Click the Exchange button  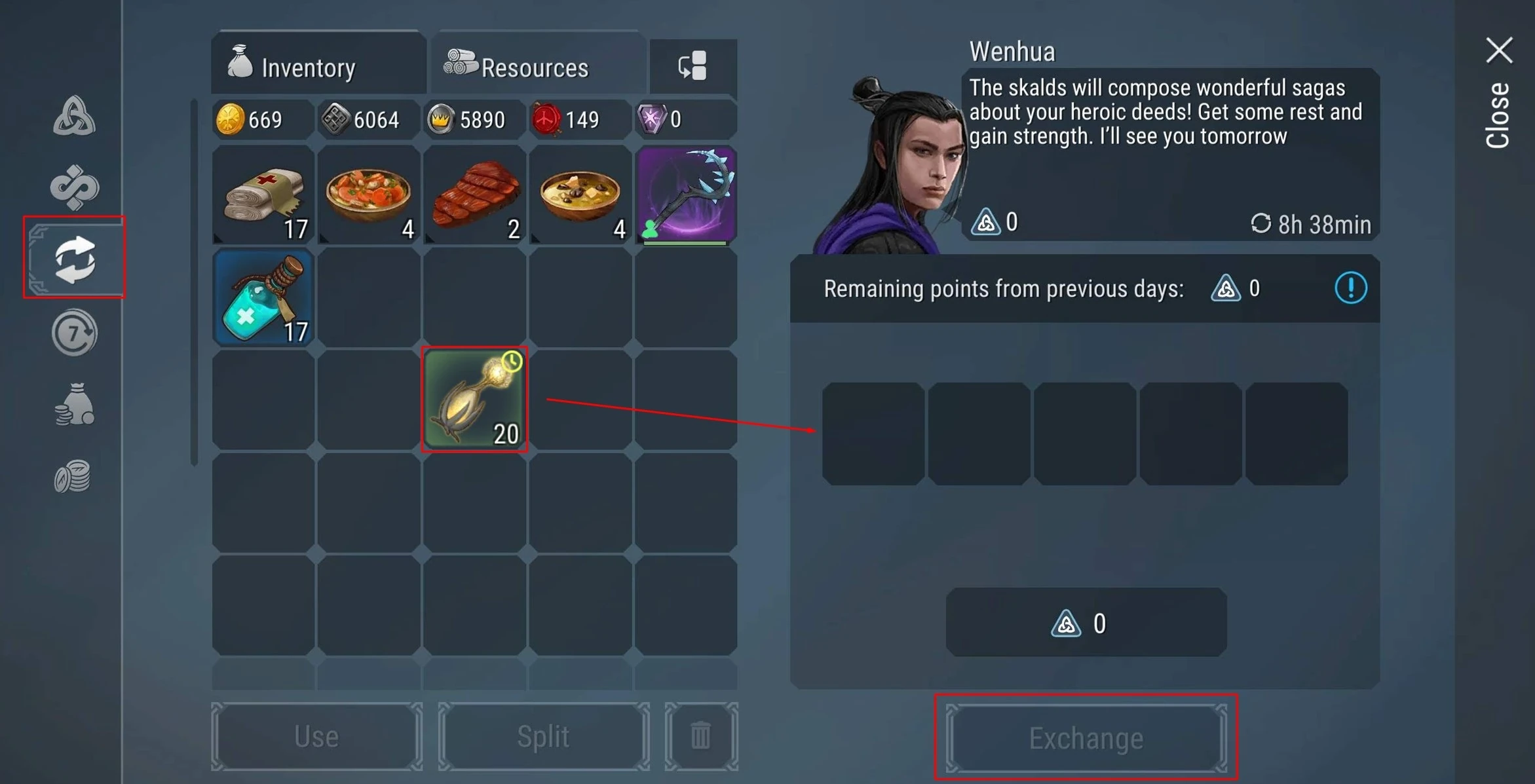tap(1086, 737)
